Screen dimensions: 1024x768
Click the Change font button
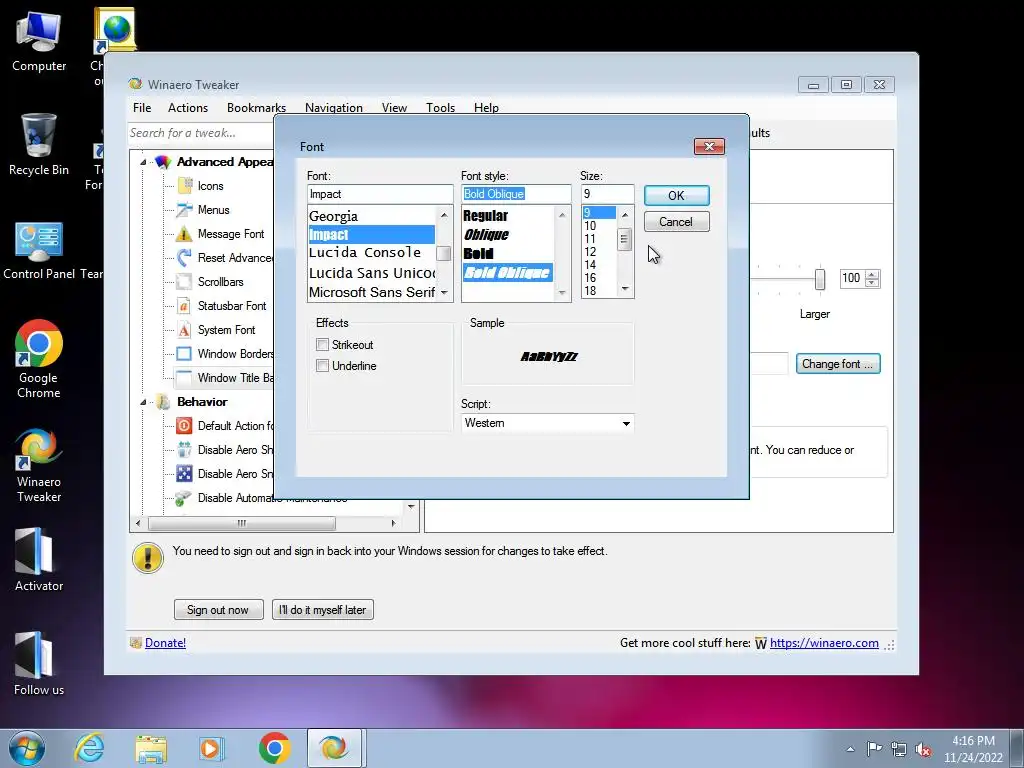pos(838,364)
